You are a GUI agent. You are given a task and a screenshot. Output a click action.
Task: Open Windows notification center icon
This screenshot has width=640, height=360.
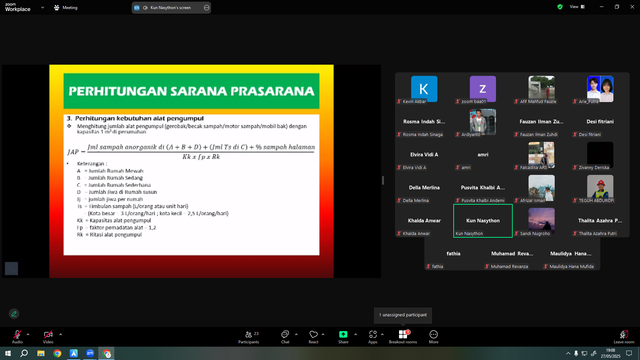[x=629, y=353]
